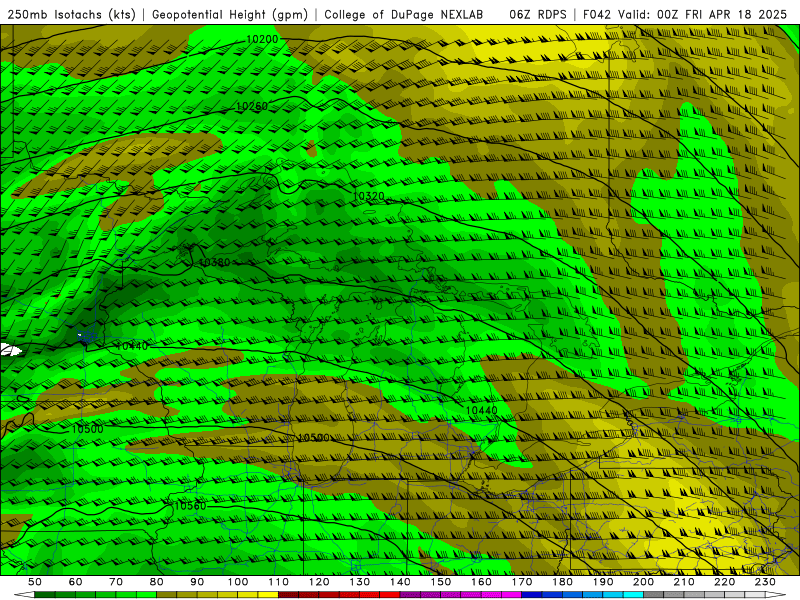Click the 60 kt colorbar value
800x600 pixels.
pyautogui.click(x=76, y=582)
